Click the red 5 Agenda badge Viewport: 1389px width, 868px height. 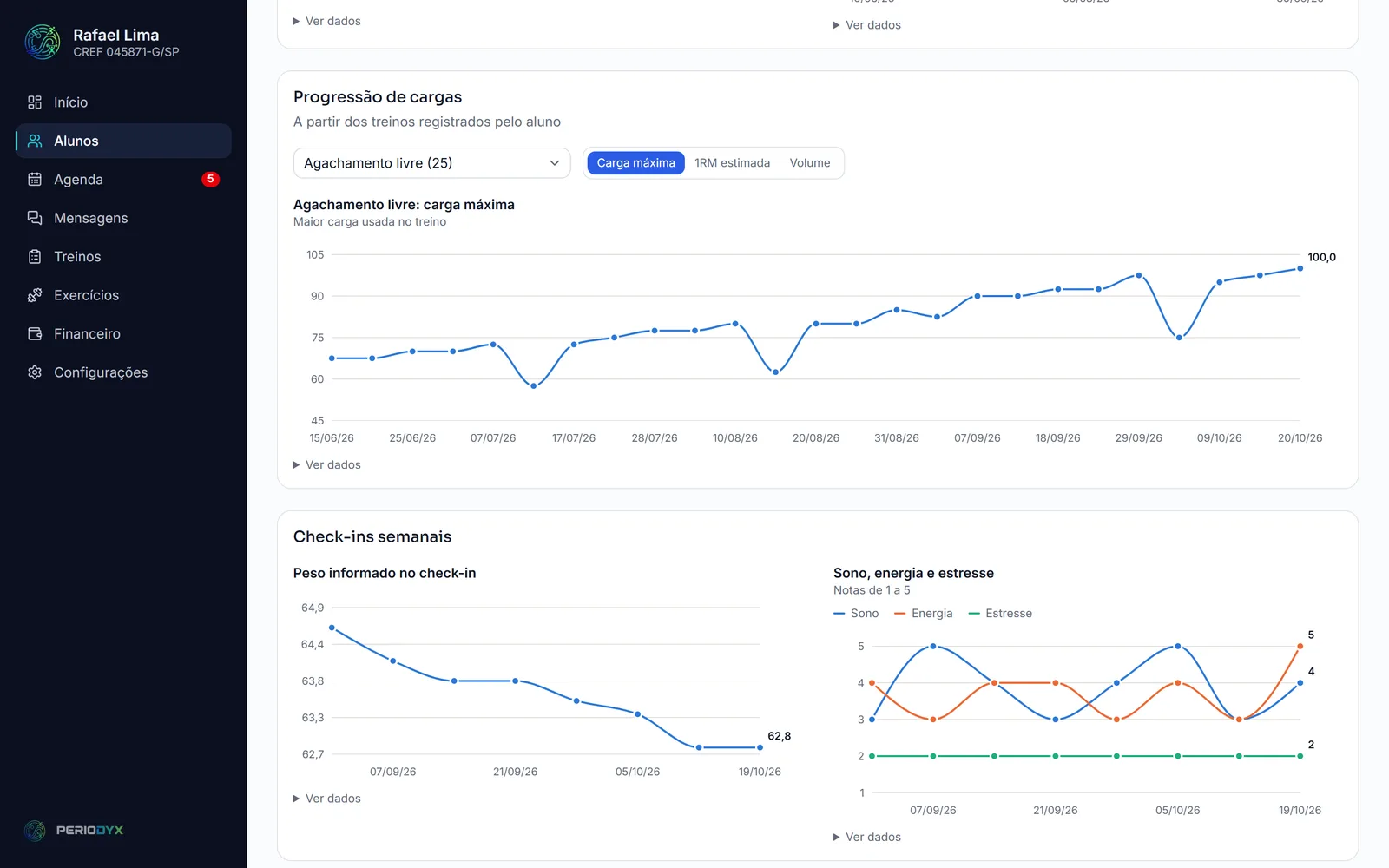point(210,180)
